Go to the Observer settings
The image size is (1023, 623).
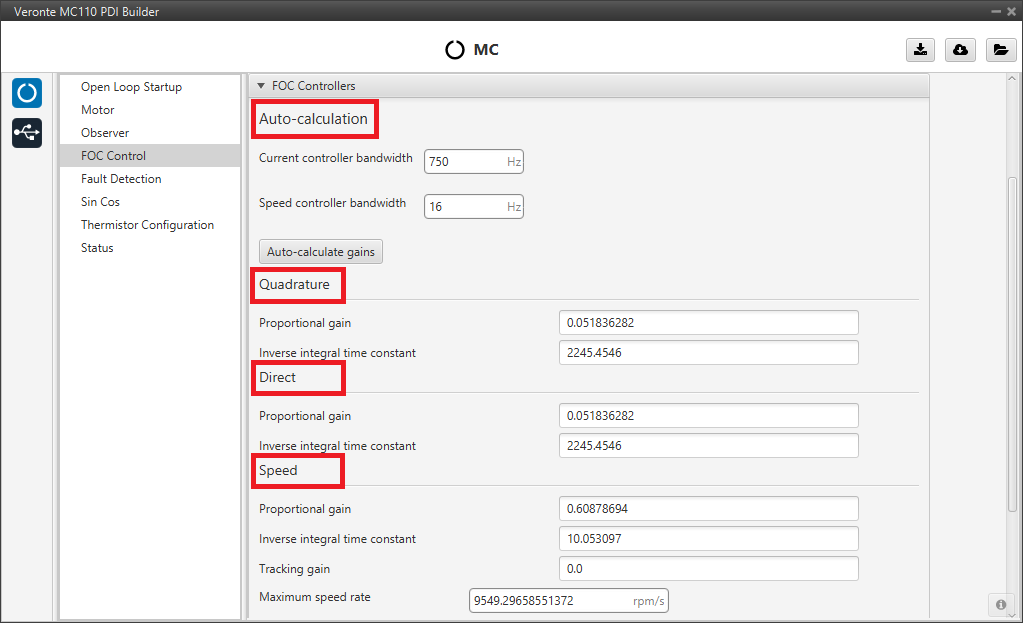coord(105,133)
